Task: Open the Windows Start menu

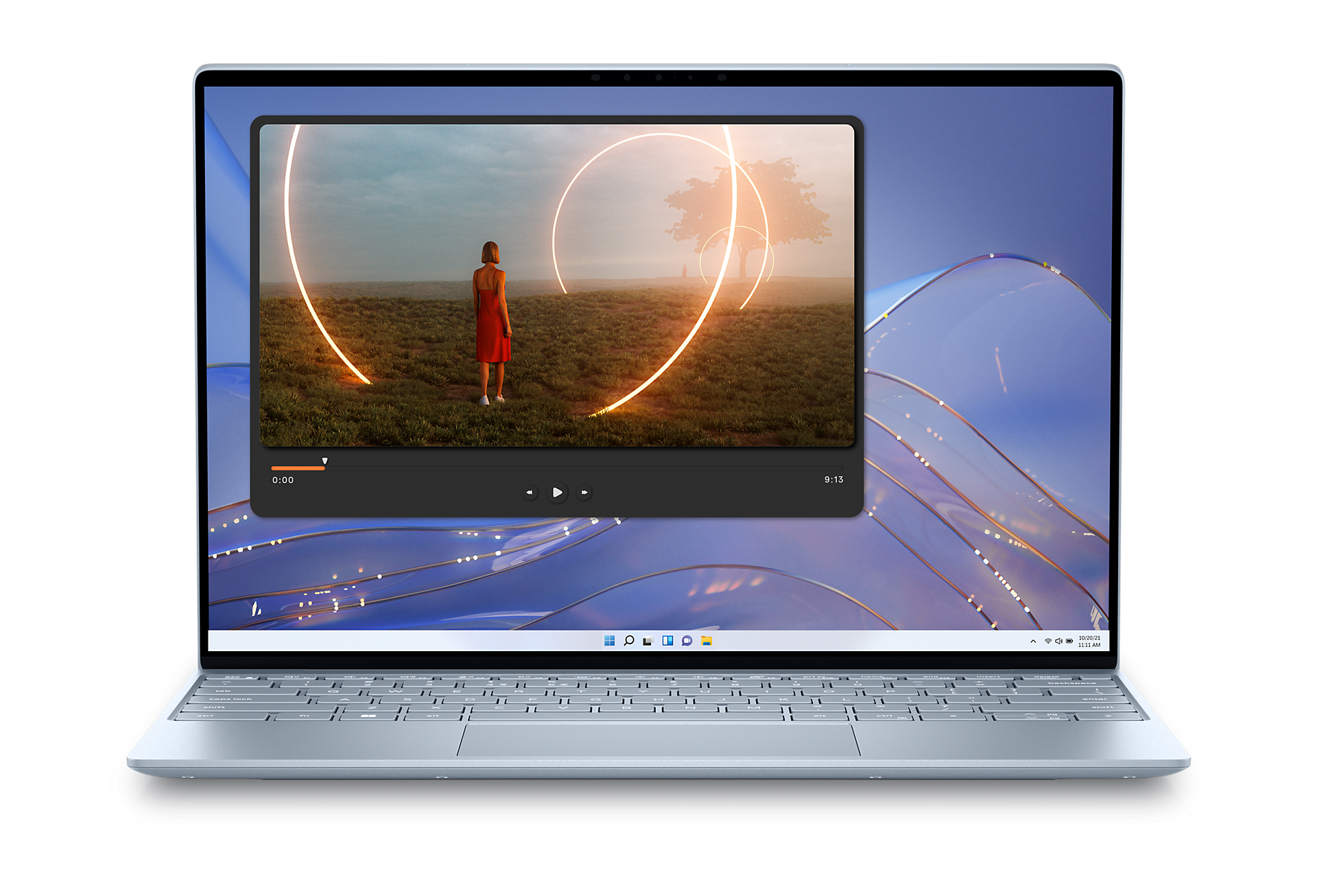Action: (x=609, y=640)
